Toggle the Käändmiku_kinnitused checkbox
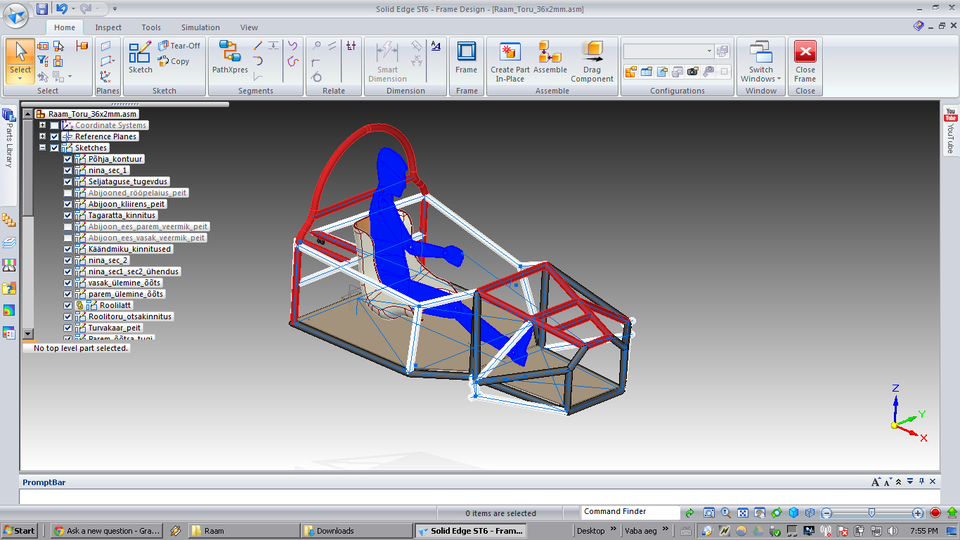The width and height of the screenshot is (960, 540). pos(68,249)
